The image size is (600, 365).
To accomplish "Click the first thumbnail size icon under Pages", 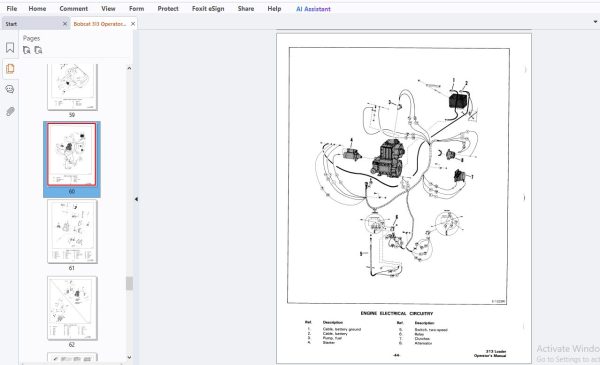I will tap(27, 50).
